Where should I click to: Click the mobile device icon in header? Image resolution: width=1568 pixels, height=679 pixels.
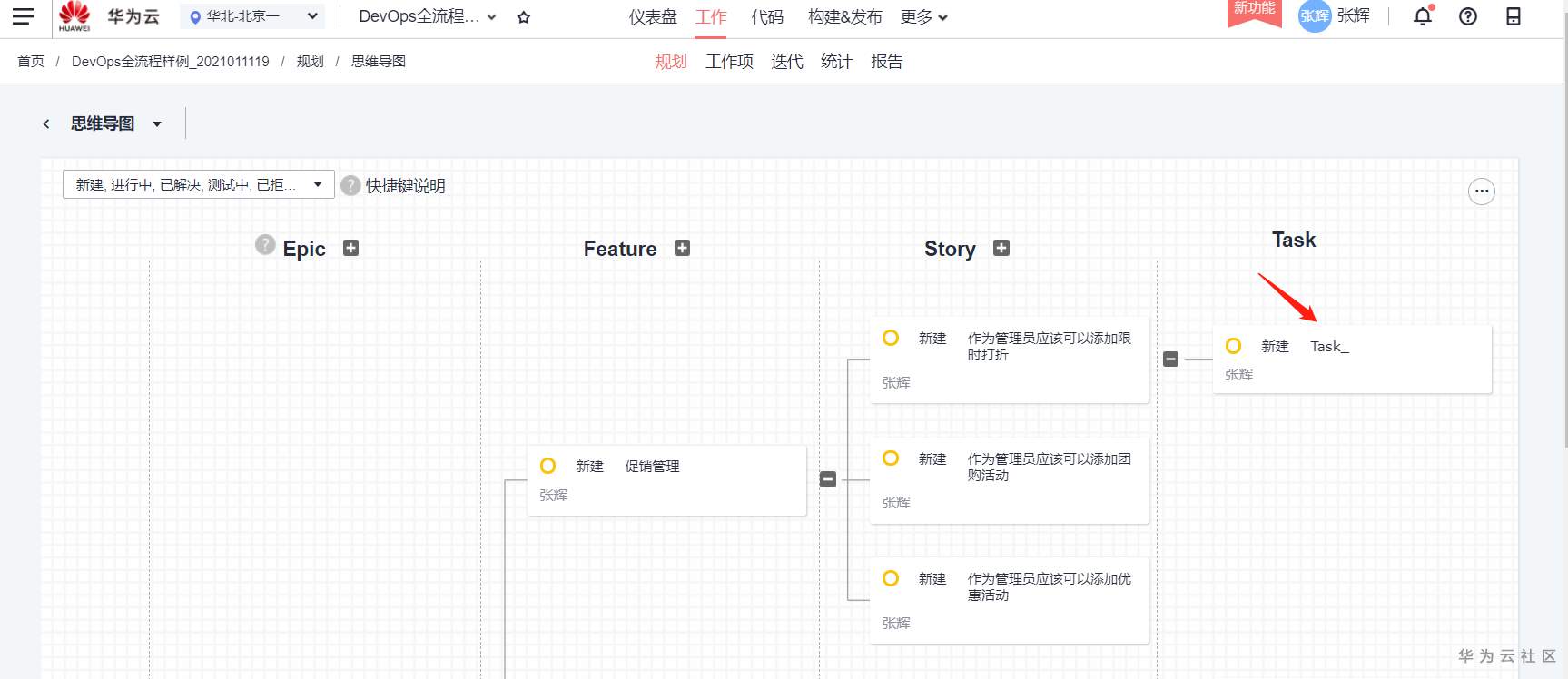tap(1514, 16)
